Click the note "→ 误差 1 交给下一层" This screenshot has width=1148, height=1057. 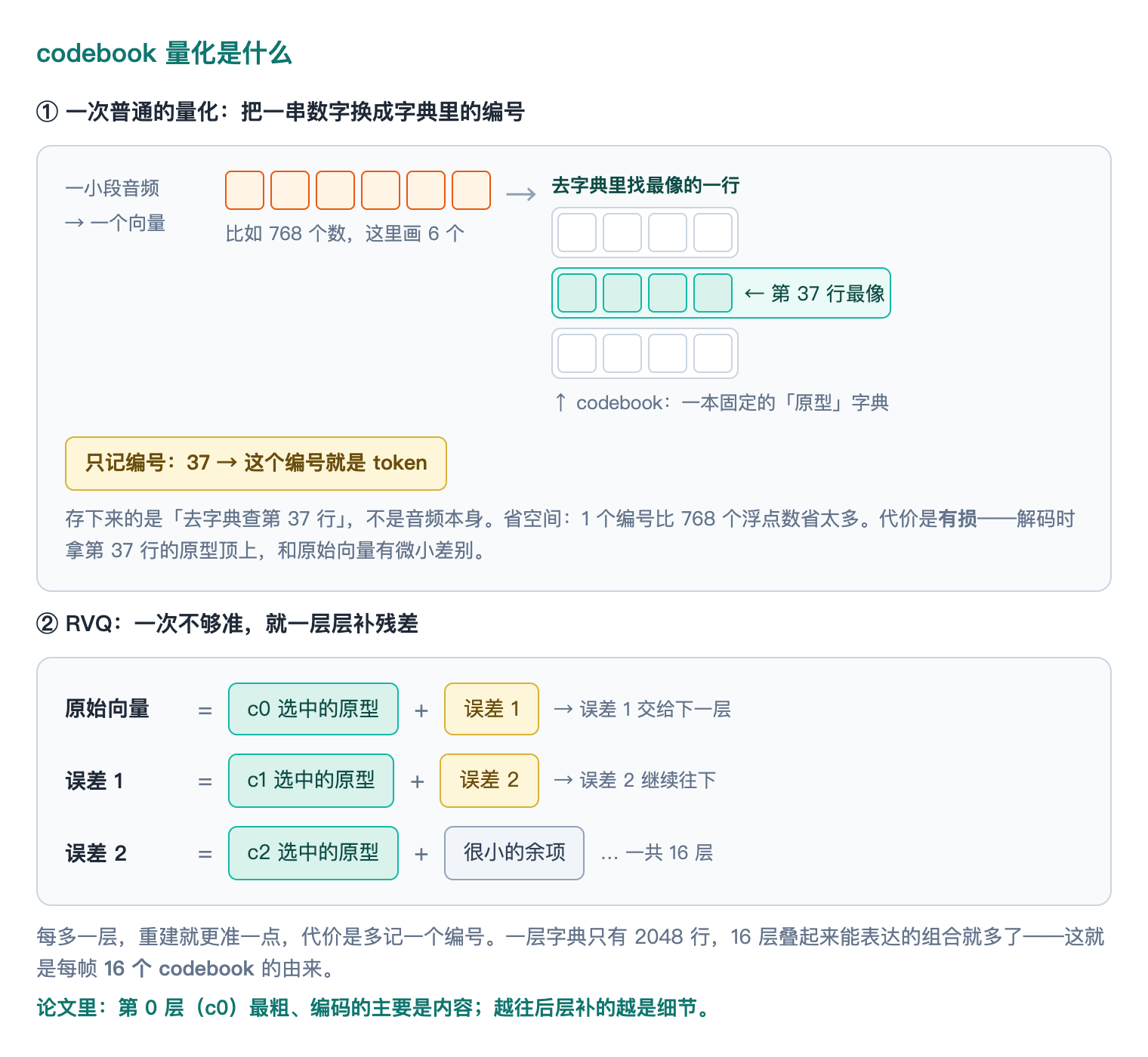642,709
